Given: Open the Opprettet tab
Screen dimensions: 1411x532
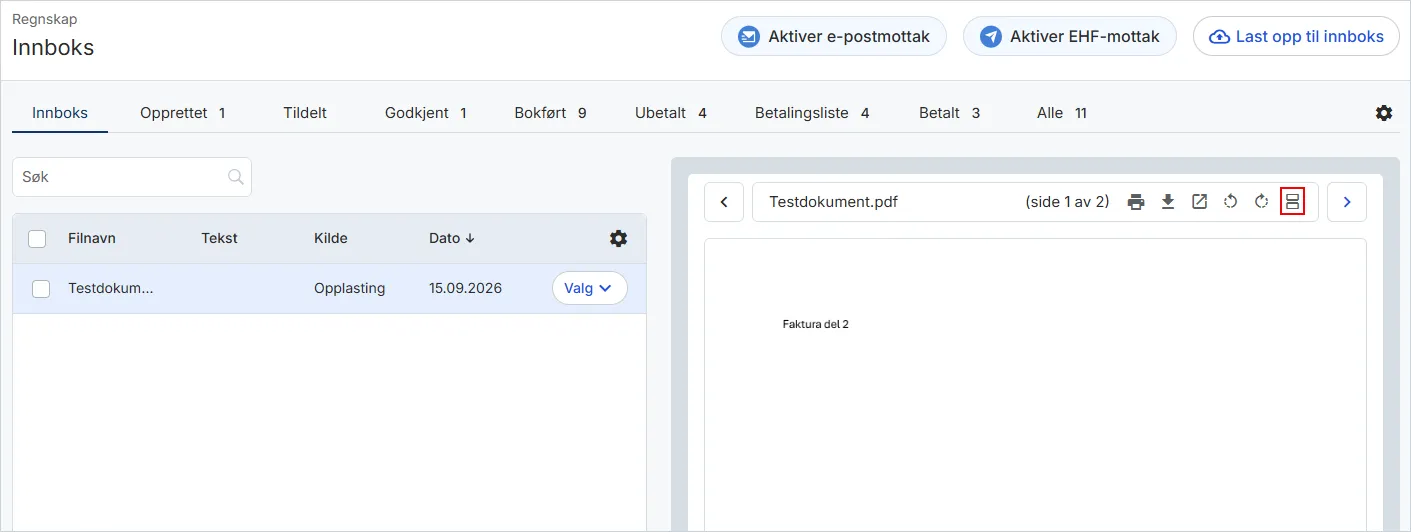Looking at the screenshot, I should coord(183,113).
